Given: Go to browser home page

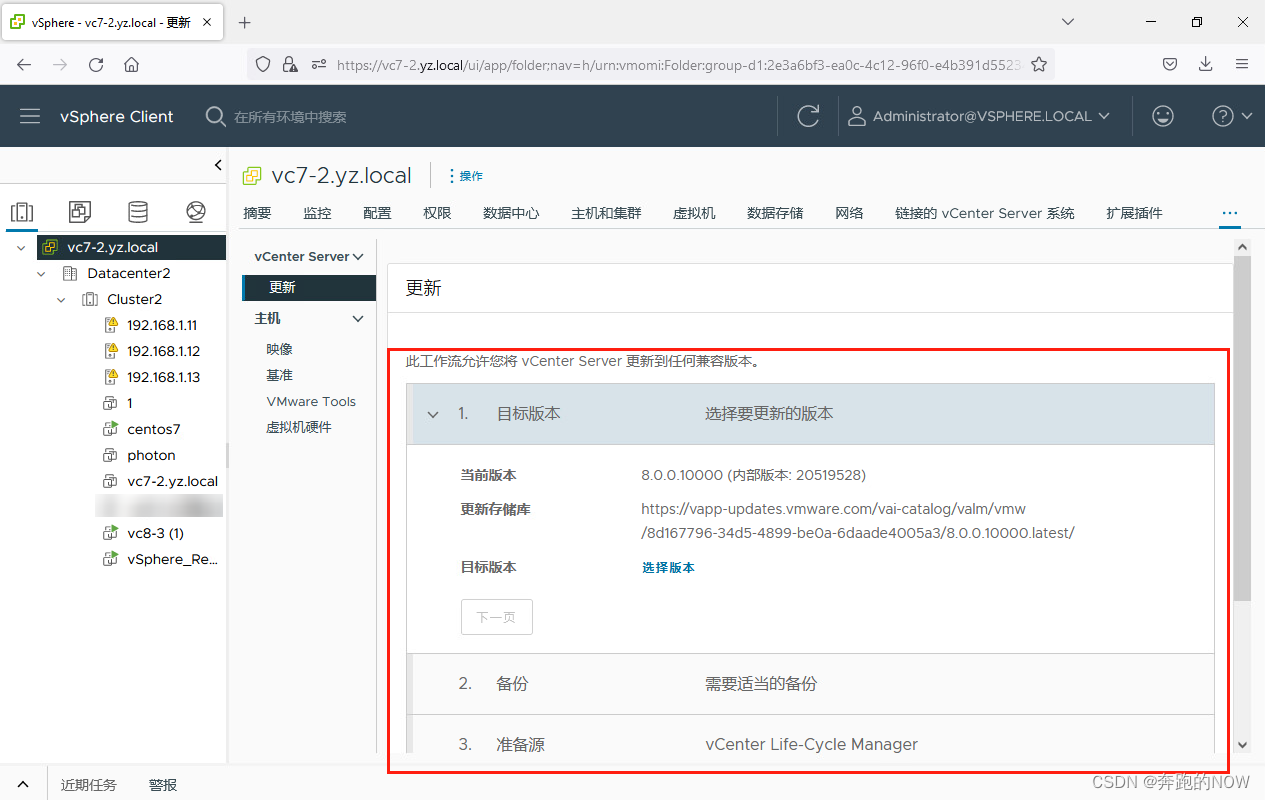Looking at the screenshot, I should 131,64.
